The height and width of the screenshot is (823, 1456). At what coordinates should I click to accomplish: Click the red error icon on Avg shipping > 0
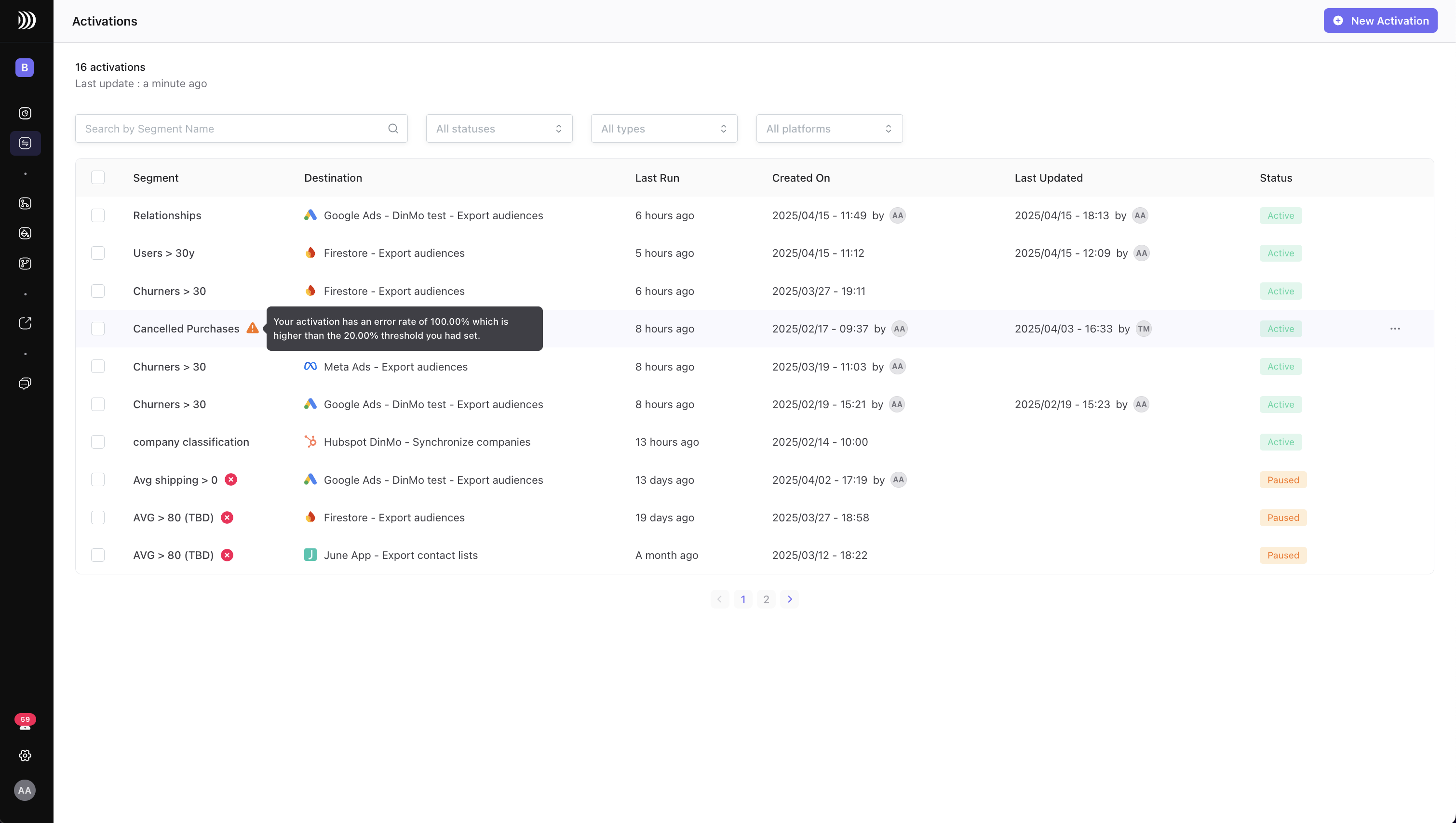pos(231,479)
